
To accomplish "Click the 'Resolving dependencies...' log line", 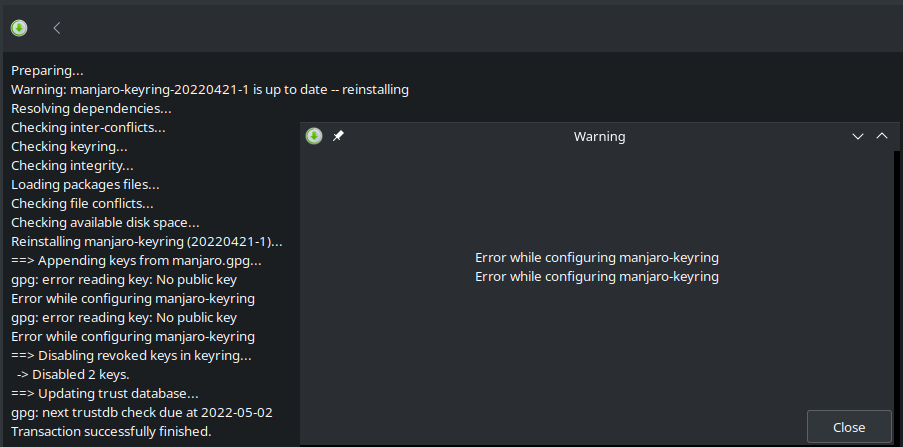I will coord(91,109).
